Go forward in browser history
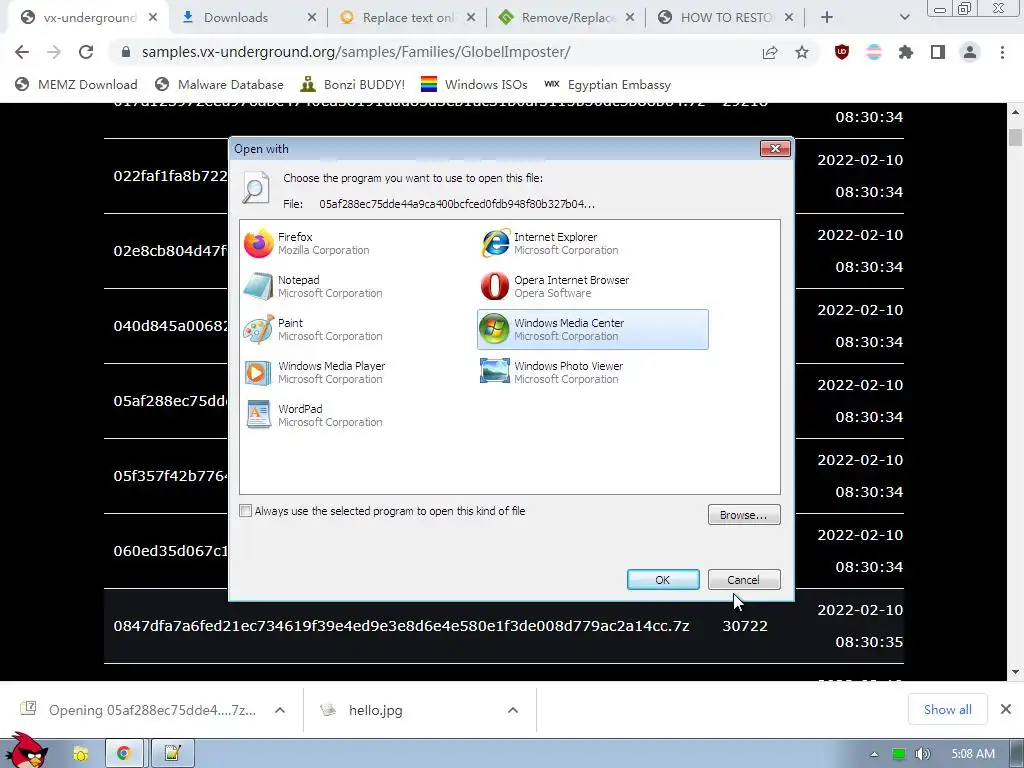Viewport: 1024px width, 768px height. coord(54,52)
